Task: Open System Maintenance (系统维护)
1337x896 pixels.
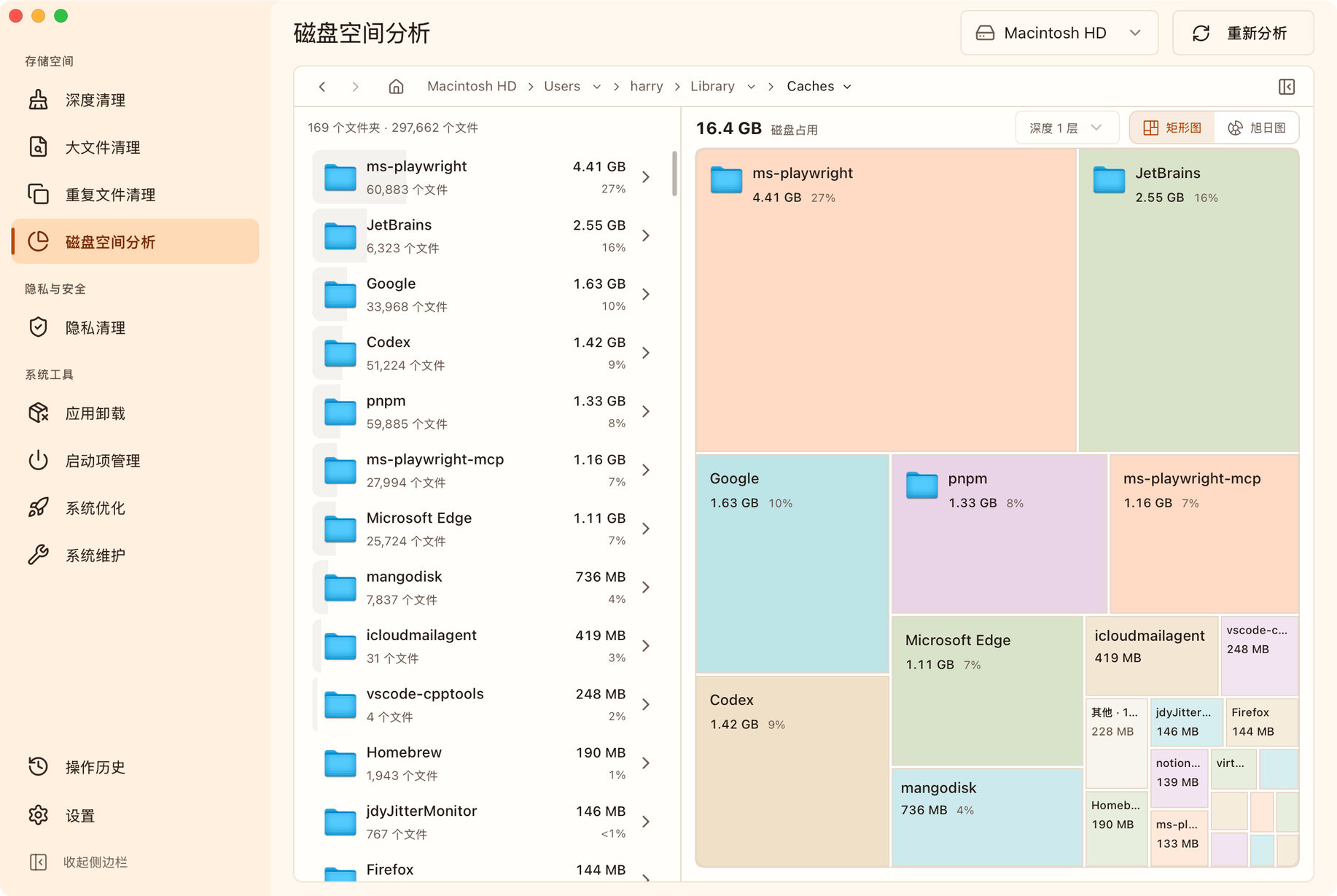Action: point(135,556)
